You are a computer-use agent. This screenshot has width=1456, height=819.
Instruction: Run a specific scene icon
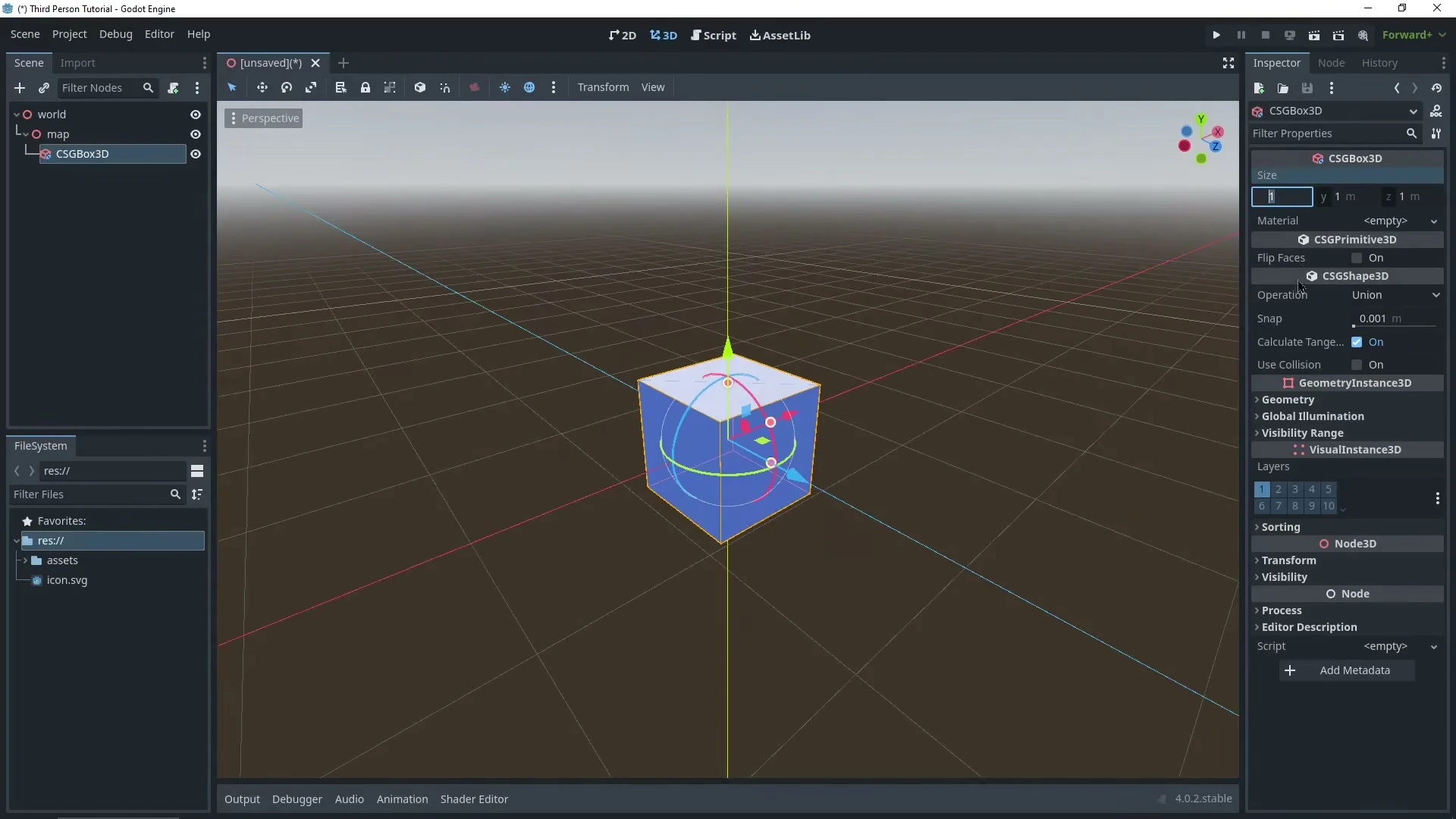(1338, 35)
